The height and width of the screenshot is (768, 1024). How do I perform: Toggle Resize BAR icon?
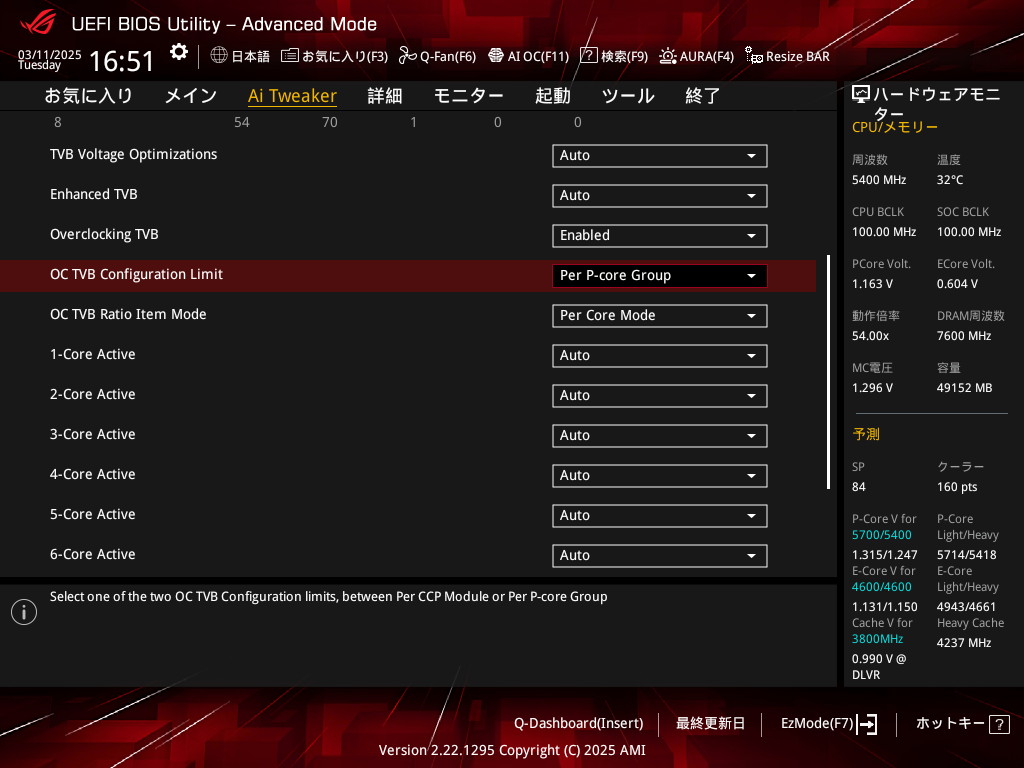(754, 56)
